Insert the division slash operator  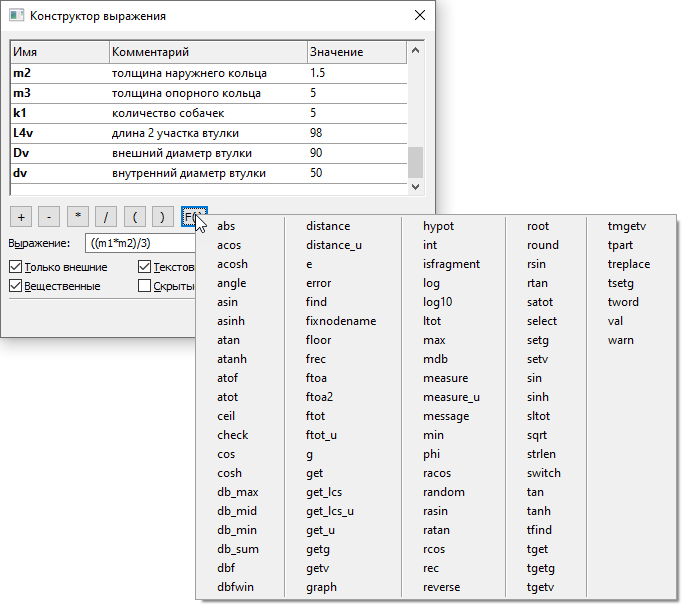pos(106,216)
